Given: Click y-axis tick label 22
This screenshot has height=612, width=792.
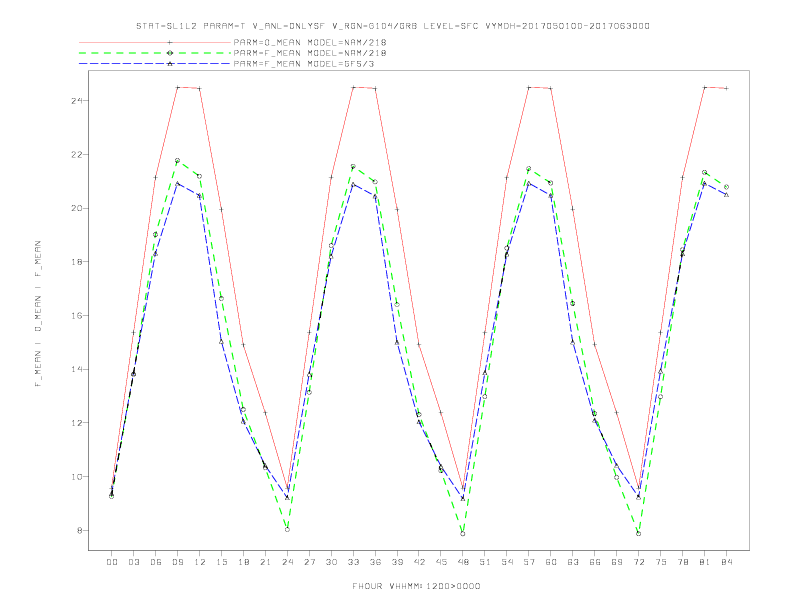Looking at the screenshot, I should (77, 155).
